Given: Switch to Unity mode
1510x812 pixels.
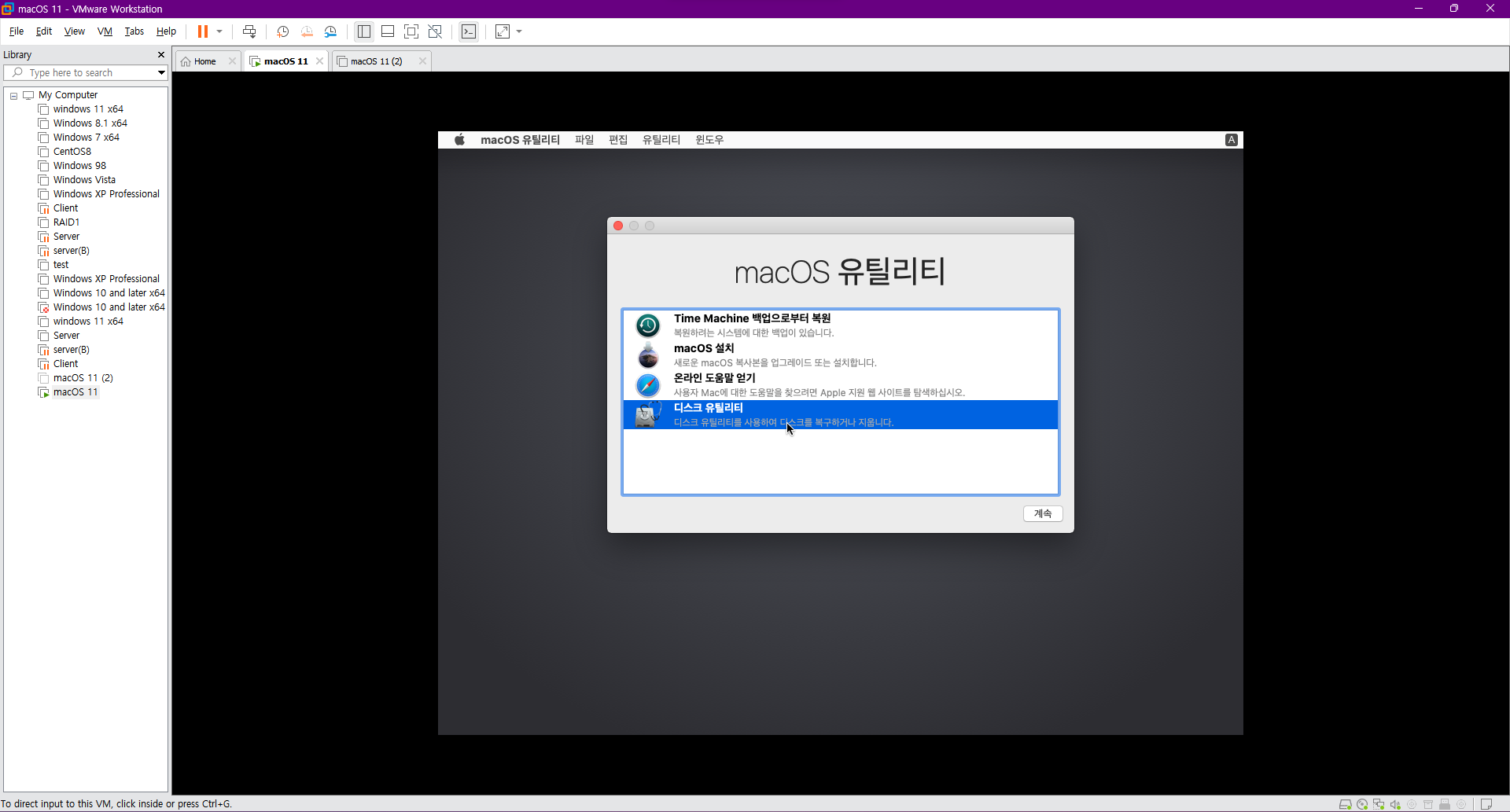Looking at the screenshot, I should pos(435,31).
